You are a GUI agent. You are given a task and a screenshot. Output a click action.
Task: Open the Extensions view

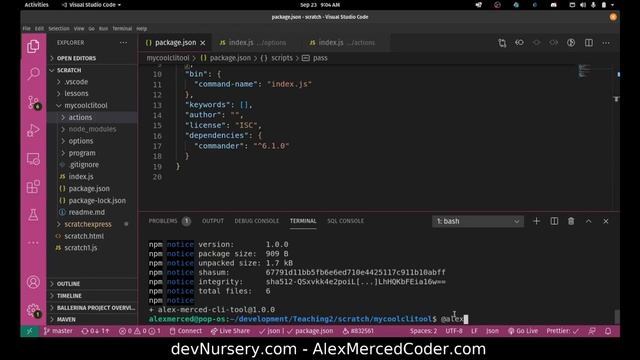click(33, 187)
